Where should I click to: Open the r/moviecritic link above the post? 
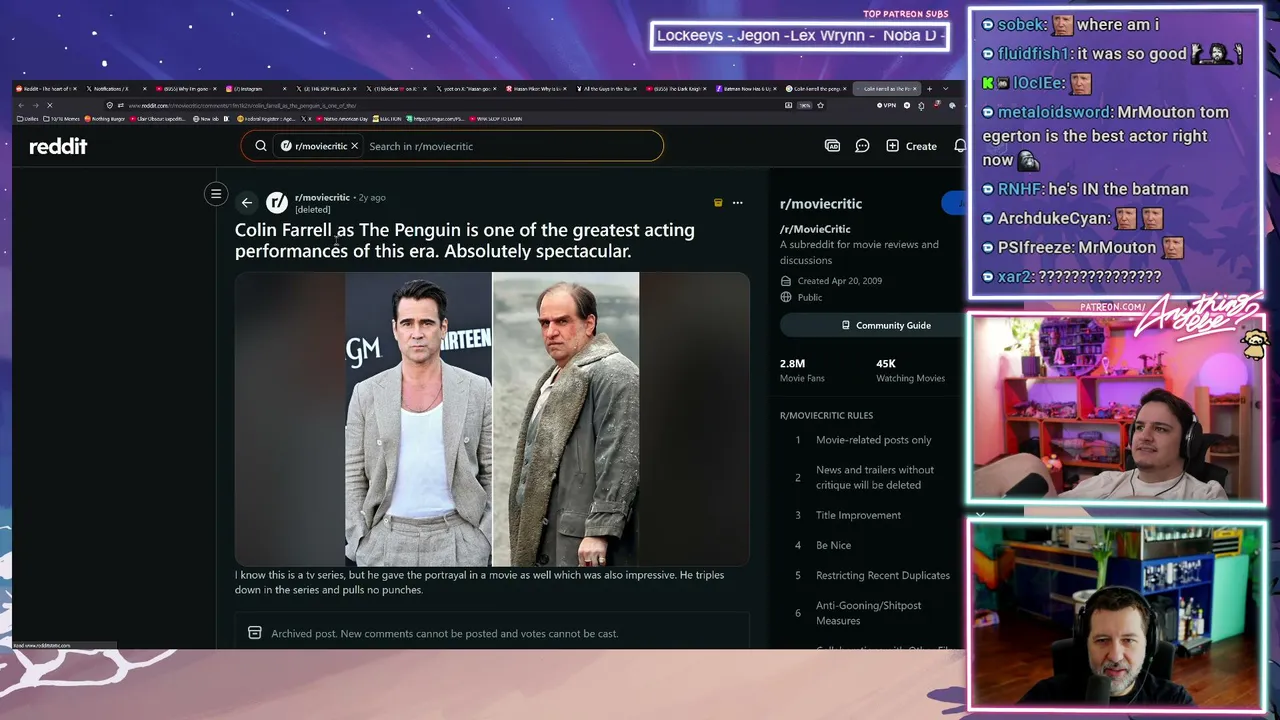pyautogui.click(x=322, y=197)
